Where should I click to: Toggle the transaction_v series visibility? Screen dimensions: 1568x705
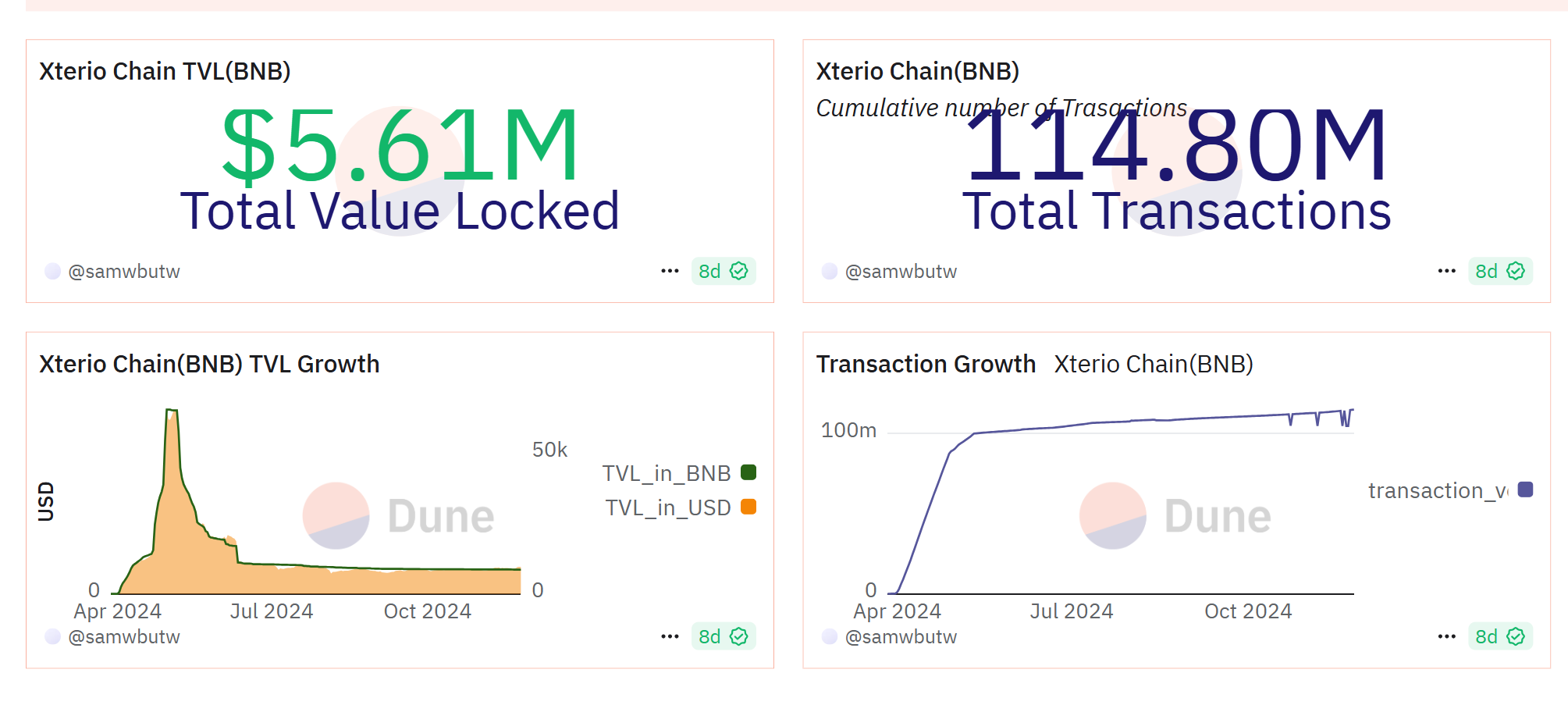click(1436, 490)
